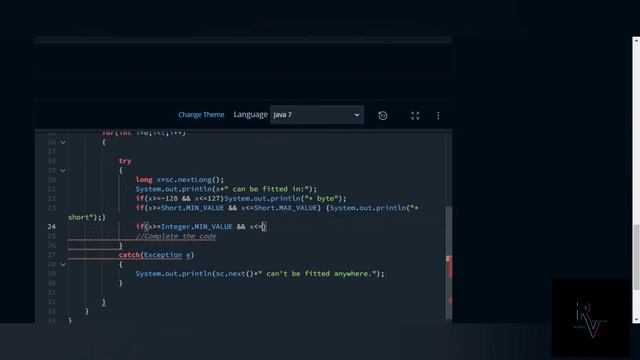The image size is (640, 360).
Task: Click the page scrollbar up arrow
Action: [636, 40]
